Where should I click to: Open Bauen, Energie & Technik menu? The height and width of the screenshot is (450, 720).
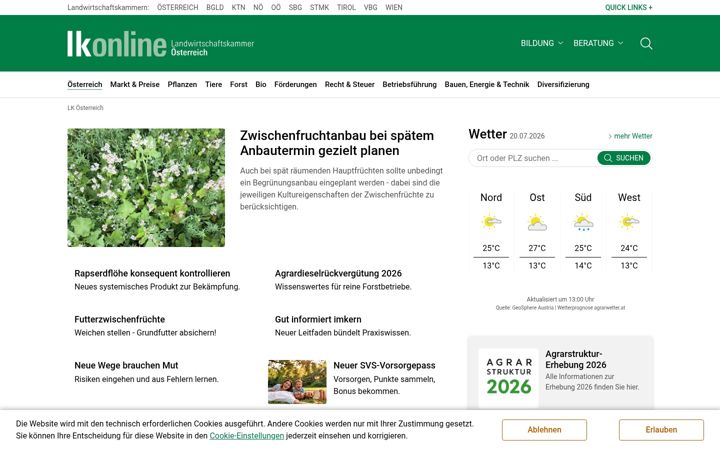coord(487,84)
